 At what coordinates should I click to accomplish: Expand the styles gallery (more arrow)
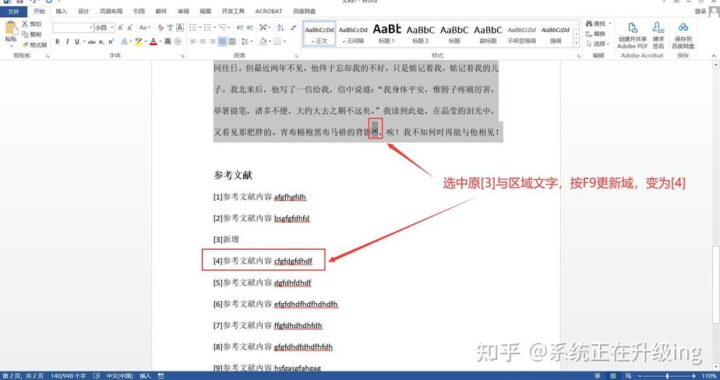point(577,43)
